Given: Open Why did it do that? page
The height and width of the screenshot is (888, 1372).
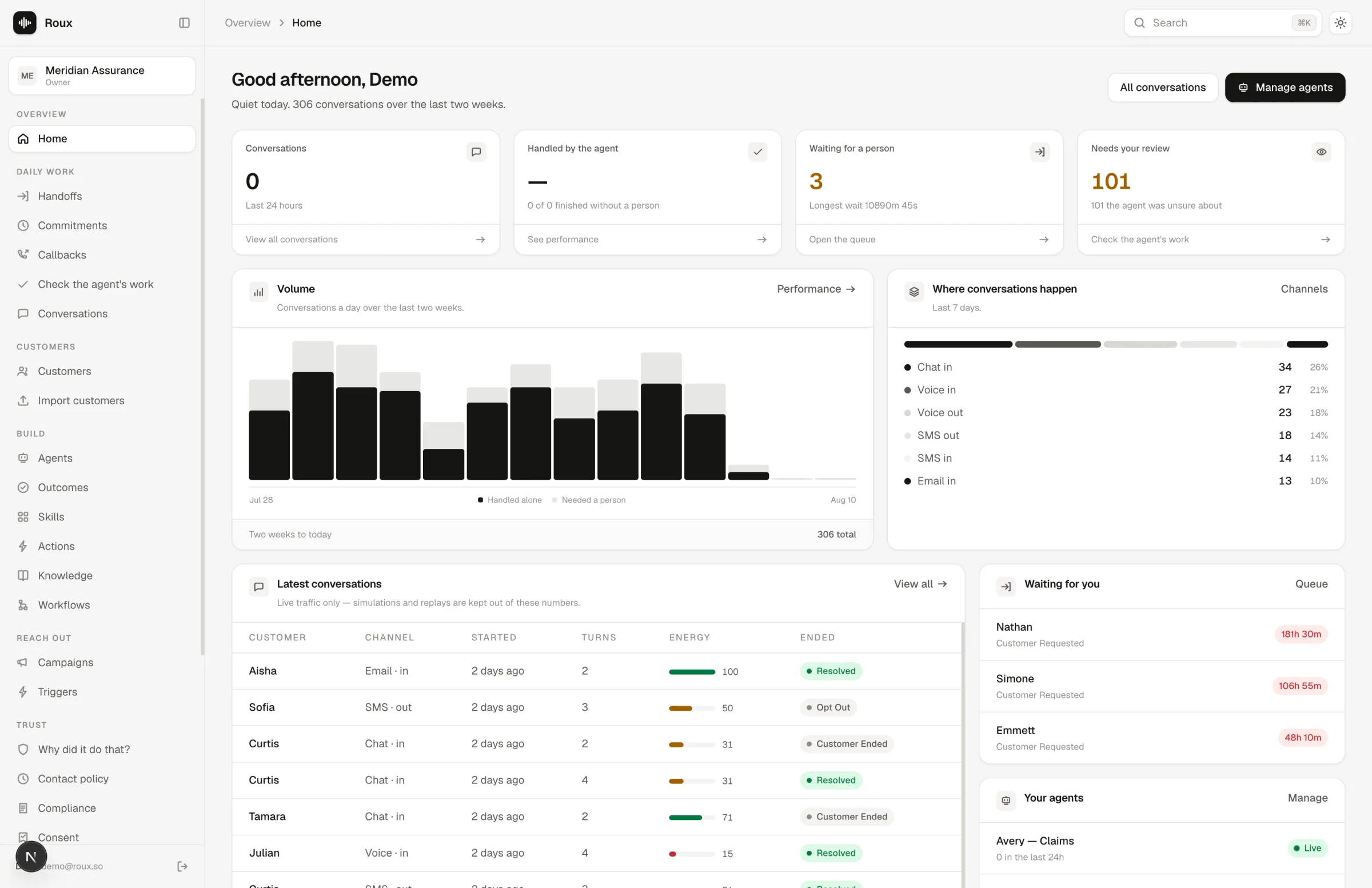Looking at the screenshot, I should (102, 750).
